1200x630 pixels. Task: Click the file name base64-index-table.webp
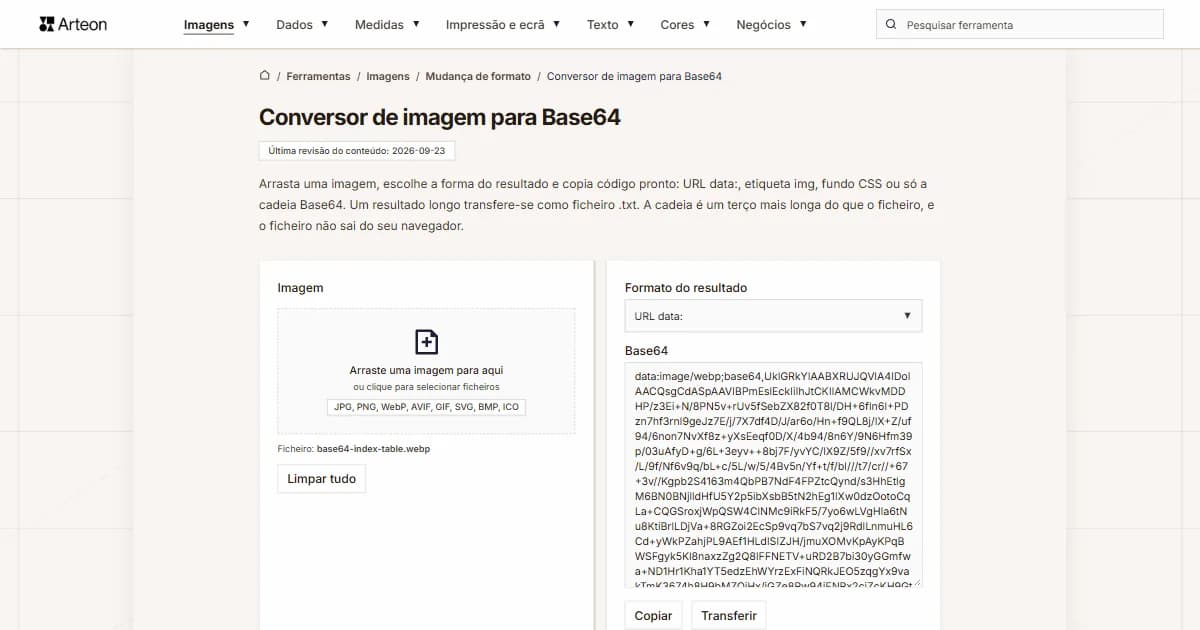[373, 449]
